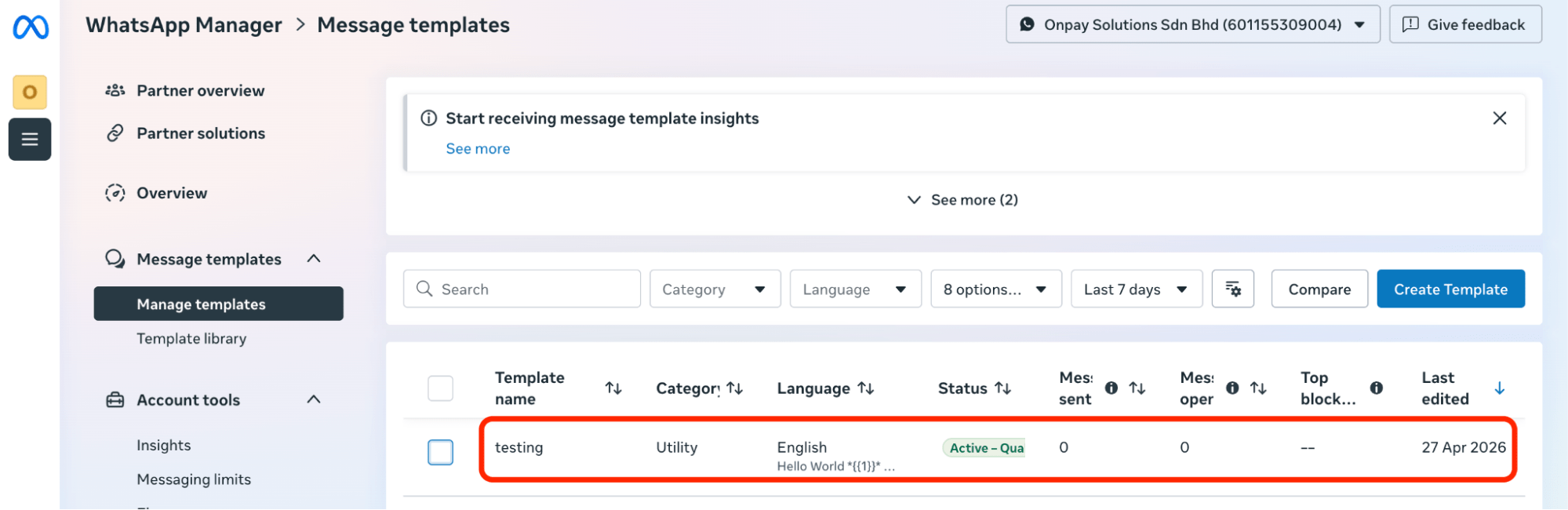
Task: Click the Active – Quality status badge
Action: pos(984,448)
